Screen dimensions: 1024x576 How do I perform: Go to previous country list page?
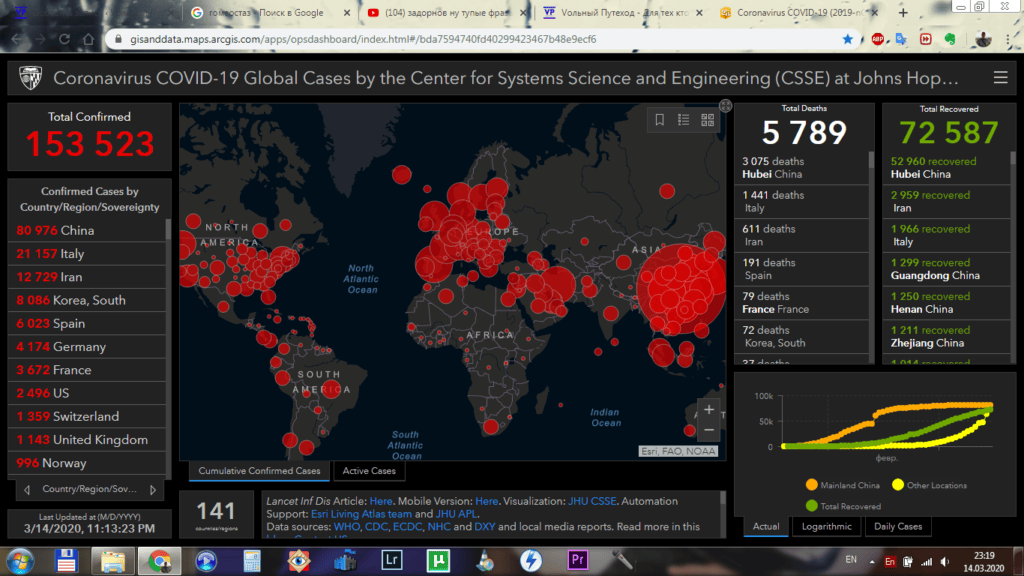tap(27, 489)
